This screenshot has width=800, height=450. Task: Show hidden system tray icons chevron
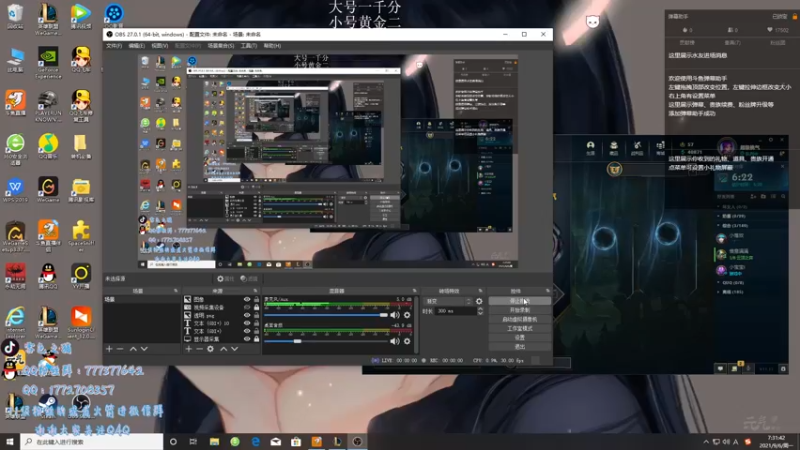[706, 442]
